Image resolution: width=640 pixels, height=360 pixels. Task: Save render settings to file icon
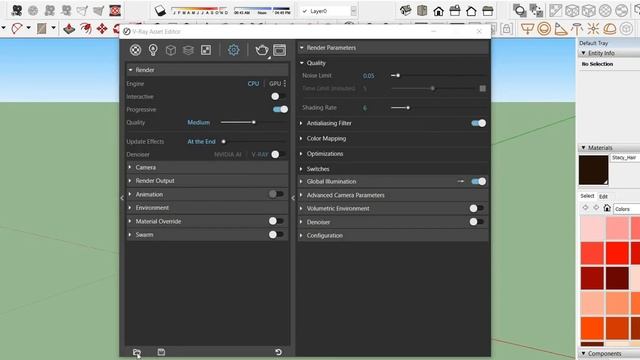tap(161, 352)
